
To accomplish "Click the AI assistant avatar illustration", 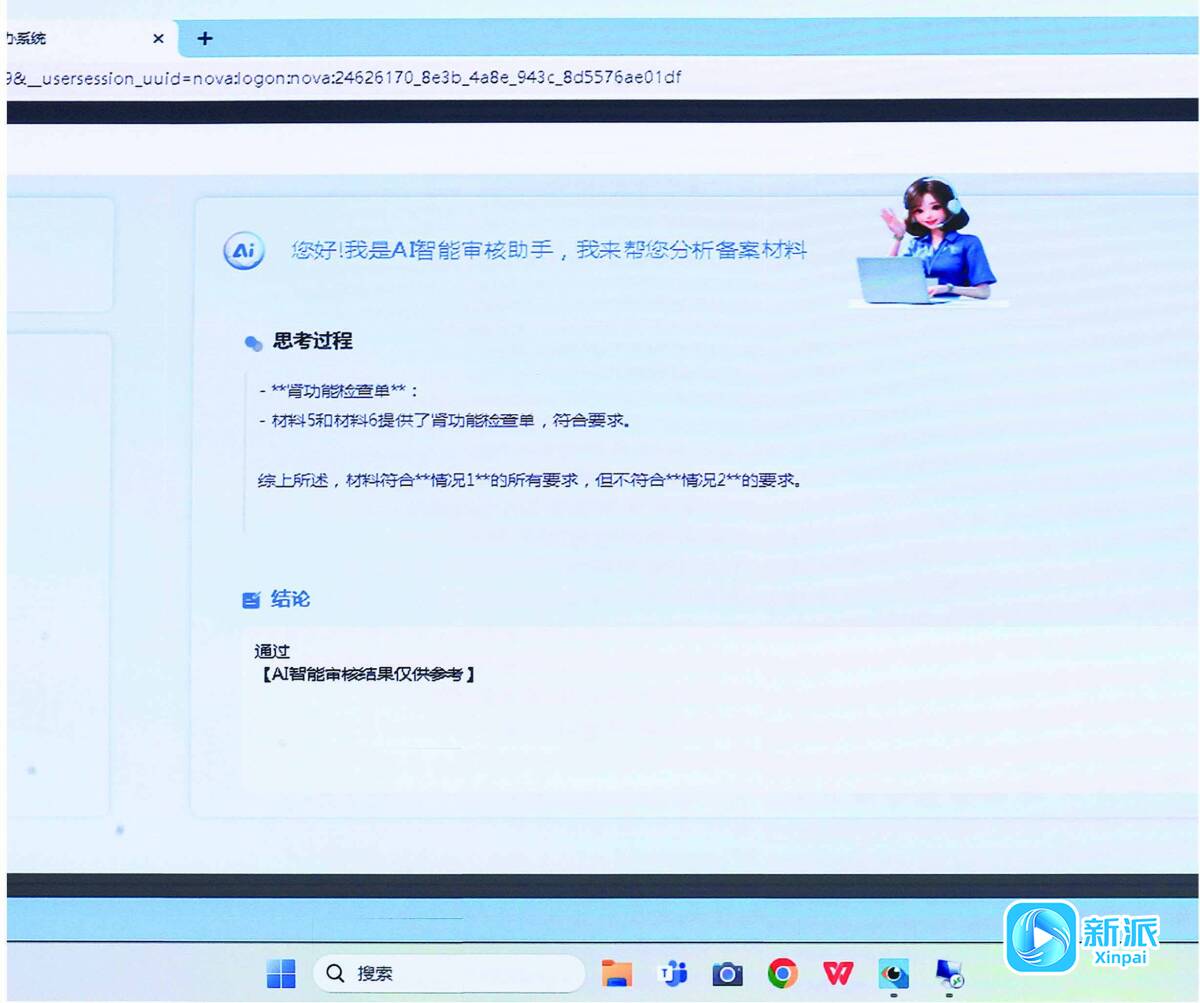I will click(930, 243).
